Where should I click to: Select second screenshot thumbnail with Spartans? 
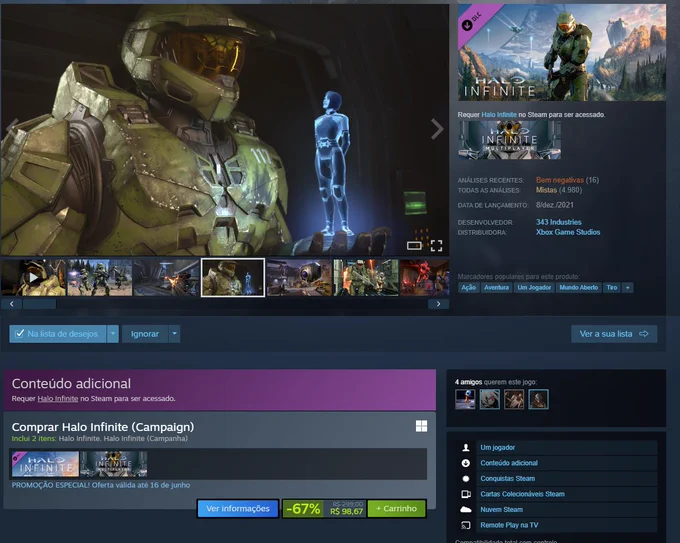click(x=100, y=278)
